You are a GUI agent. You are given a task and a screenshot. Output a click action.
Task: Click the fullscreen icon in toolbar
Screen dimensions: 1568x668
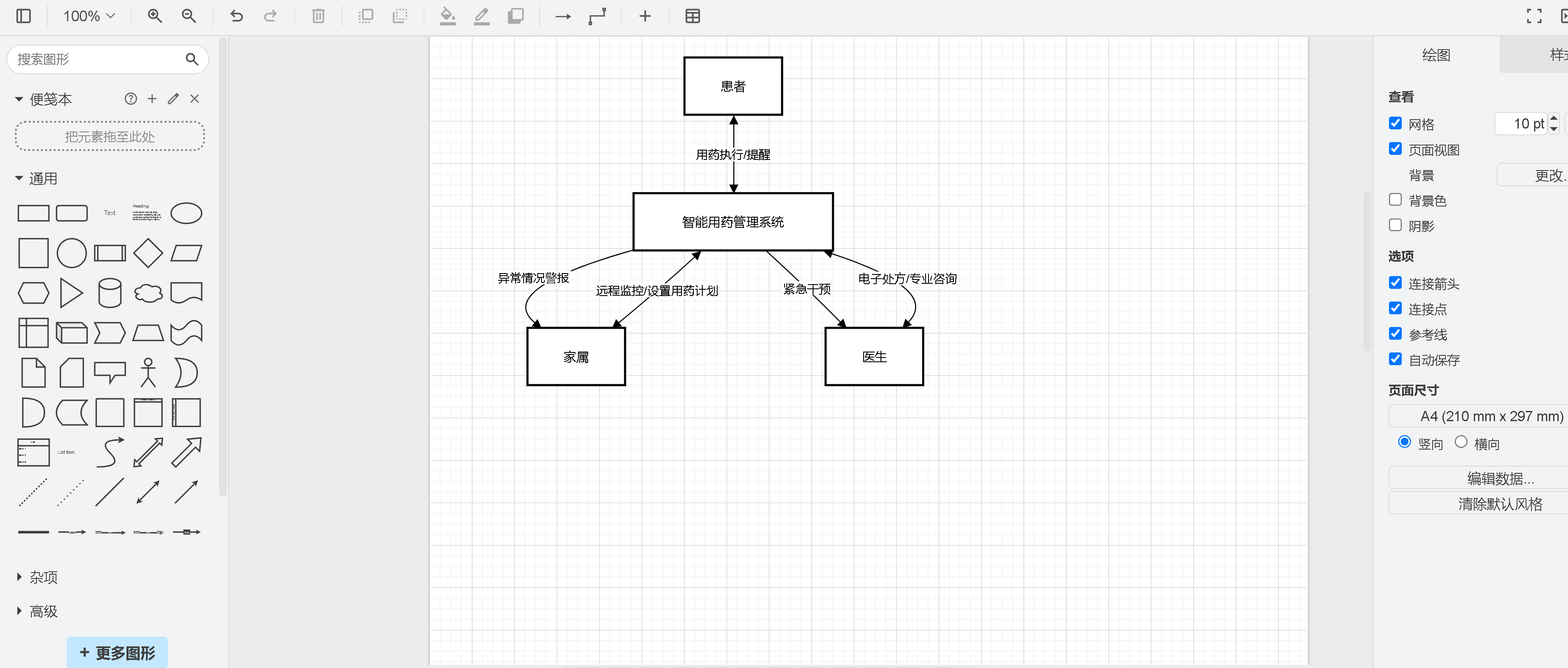click(1534, 17)
